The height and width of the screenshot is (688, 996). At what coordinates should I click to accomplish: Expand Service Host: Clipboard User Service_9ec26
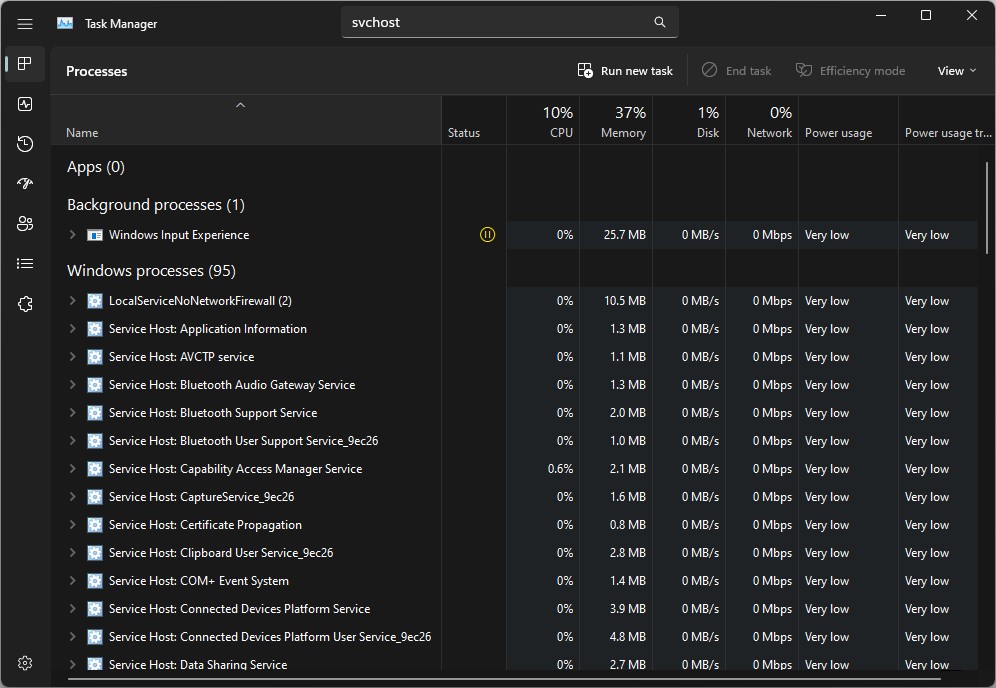coord(72,552)
